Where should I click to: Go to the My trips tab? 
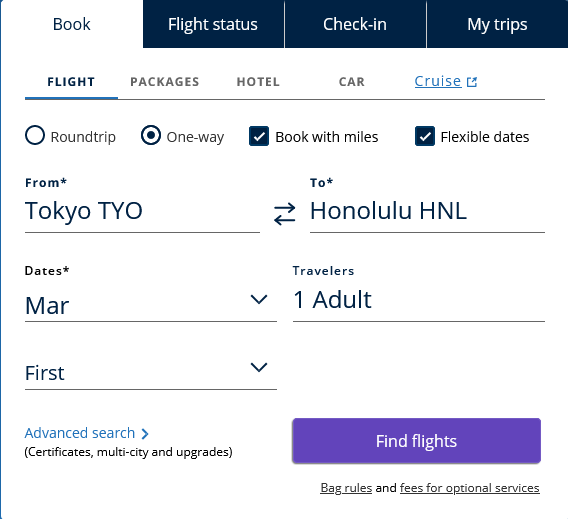pos(497,24)
